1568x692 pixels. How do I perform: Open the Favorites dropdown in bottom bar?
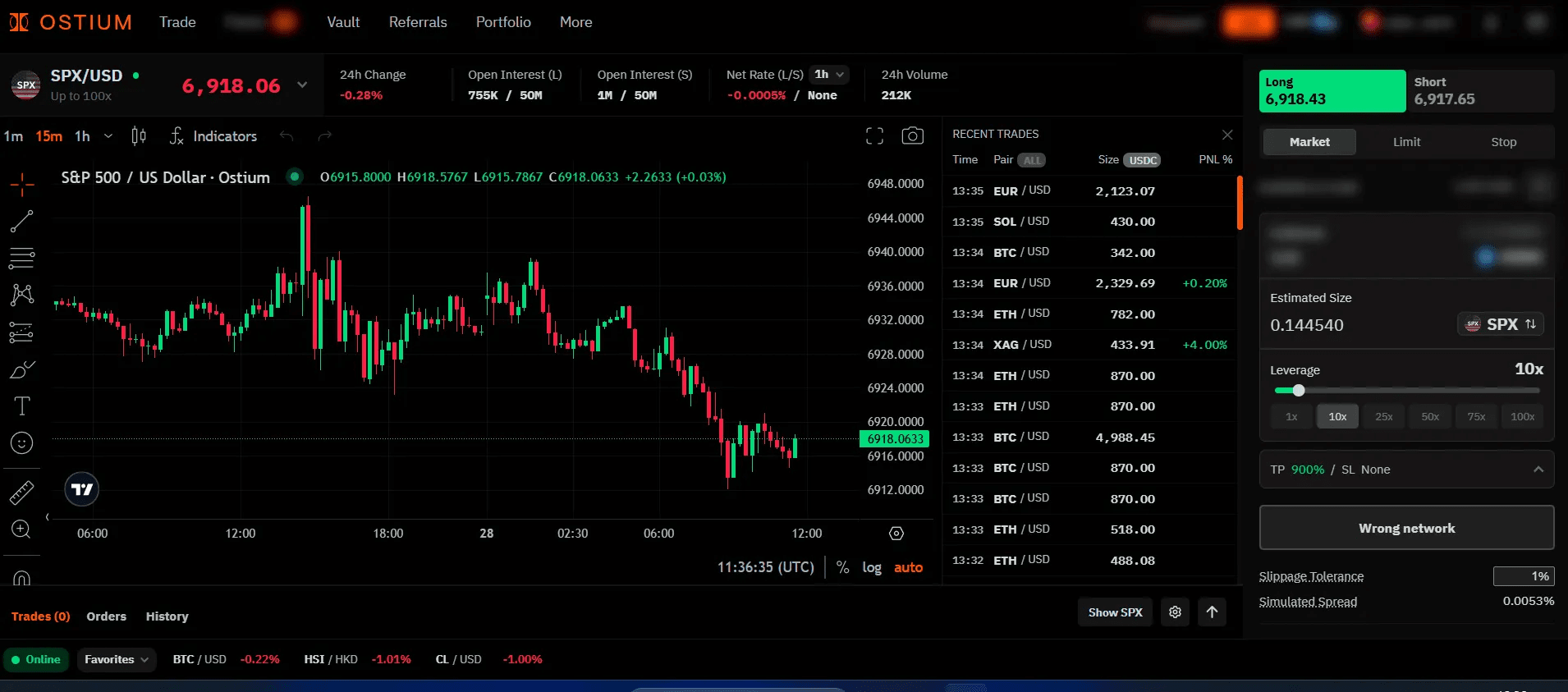117,659
